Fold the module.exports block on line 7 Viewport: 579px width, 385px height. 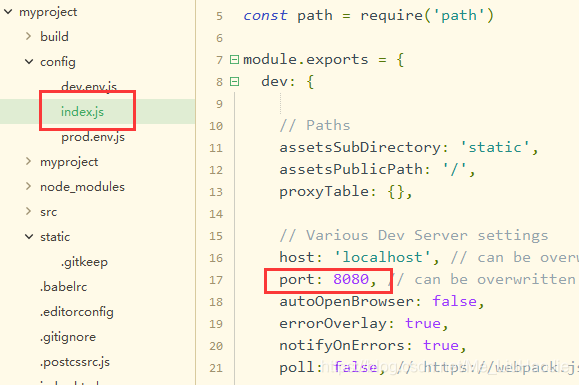pyautogui.click(x=234, y=59)
